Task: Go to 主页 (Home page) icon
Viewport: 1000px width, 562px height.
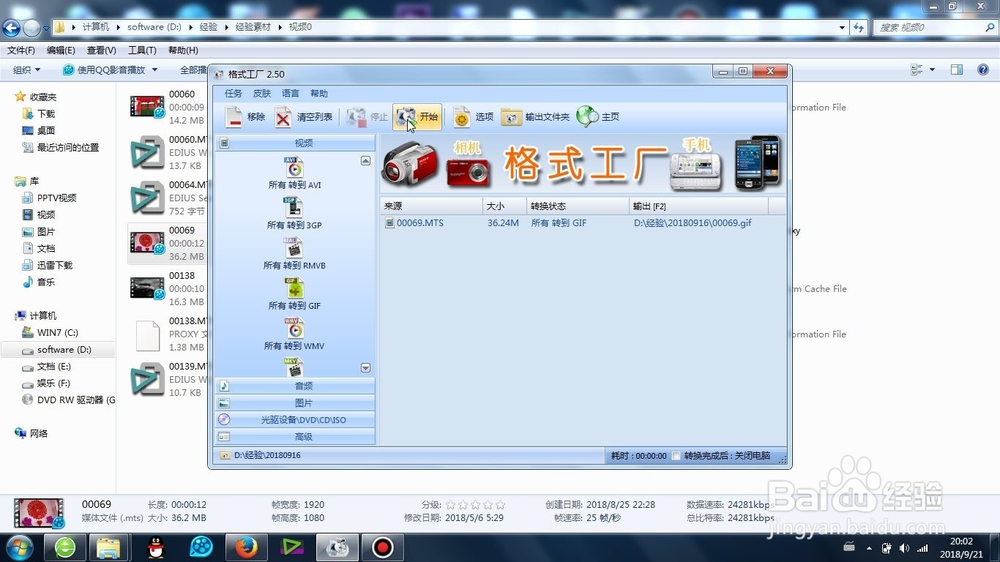Action: point(598,117)
